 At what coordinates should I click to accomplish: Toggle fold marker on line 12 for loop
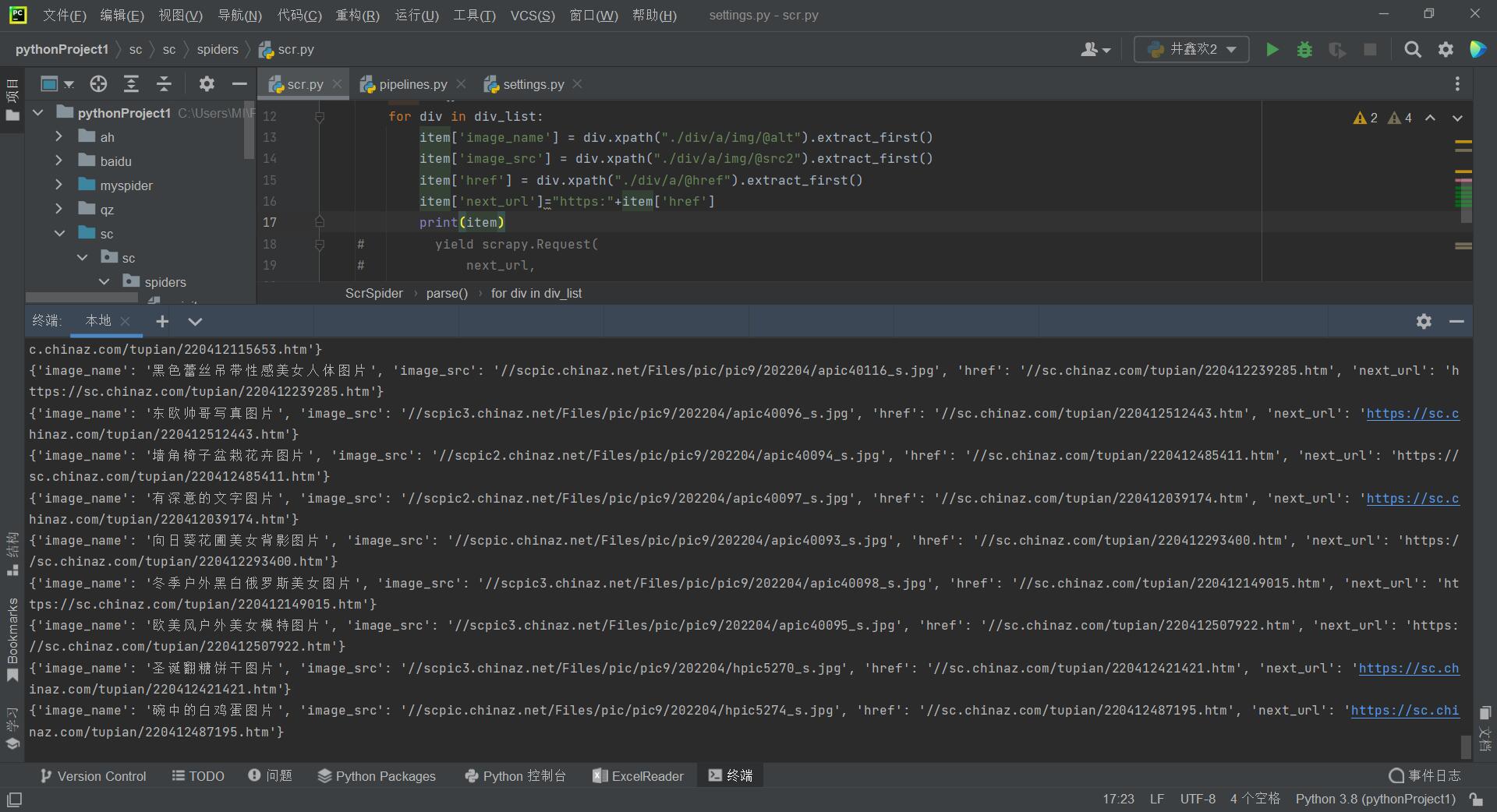(x=319, y=117)
